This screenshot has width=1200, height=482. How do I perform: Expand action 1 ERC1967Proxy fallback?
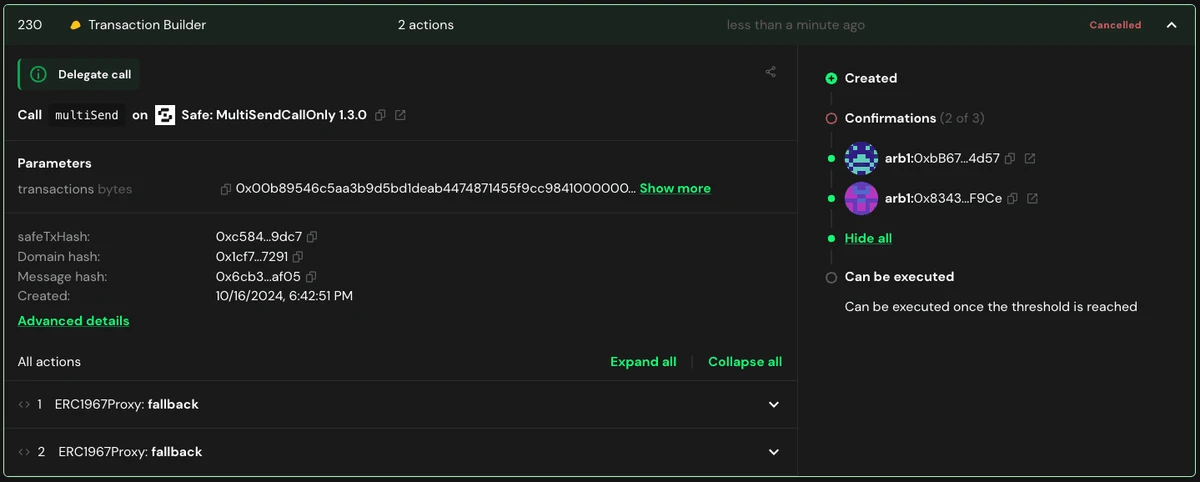tap(773, 405)
